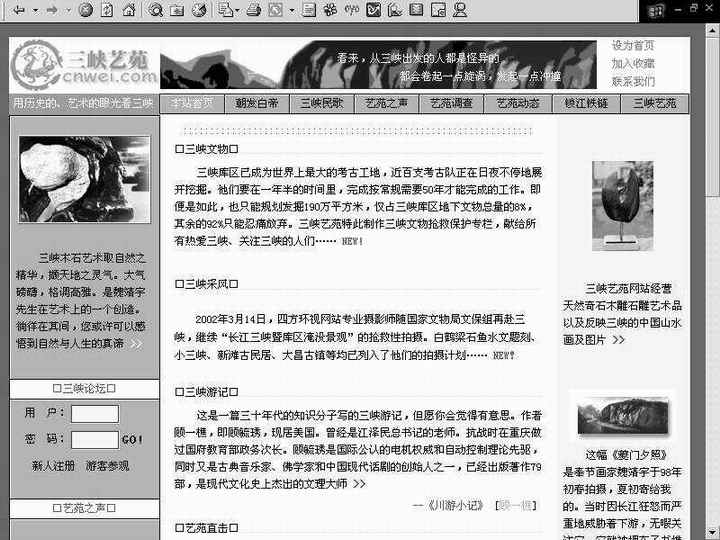Open the 艺苑调查 navigation tab

coord(451,104)
